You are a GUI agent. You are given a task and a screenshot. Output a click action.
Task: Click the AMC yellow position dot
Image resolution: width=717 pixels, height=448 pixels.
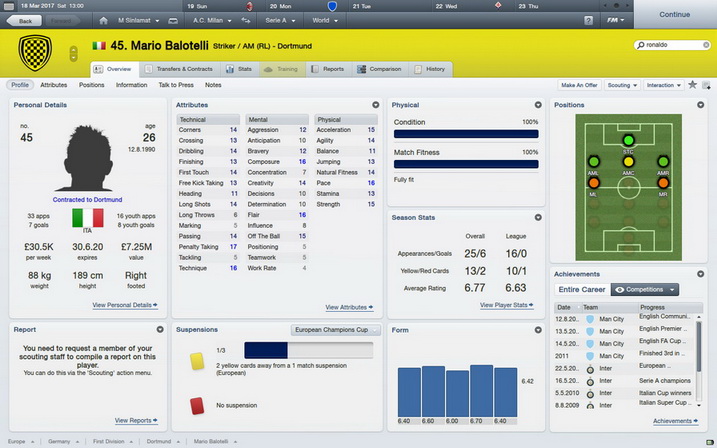click(628, 161)
